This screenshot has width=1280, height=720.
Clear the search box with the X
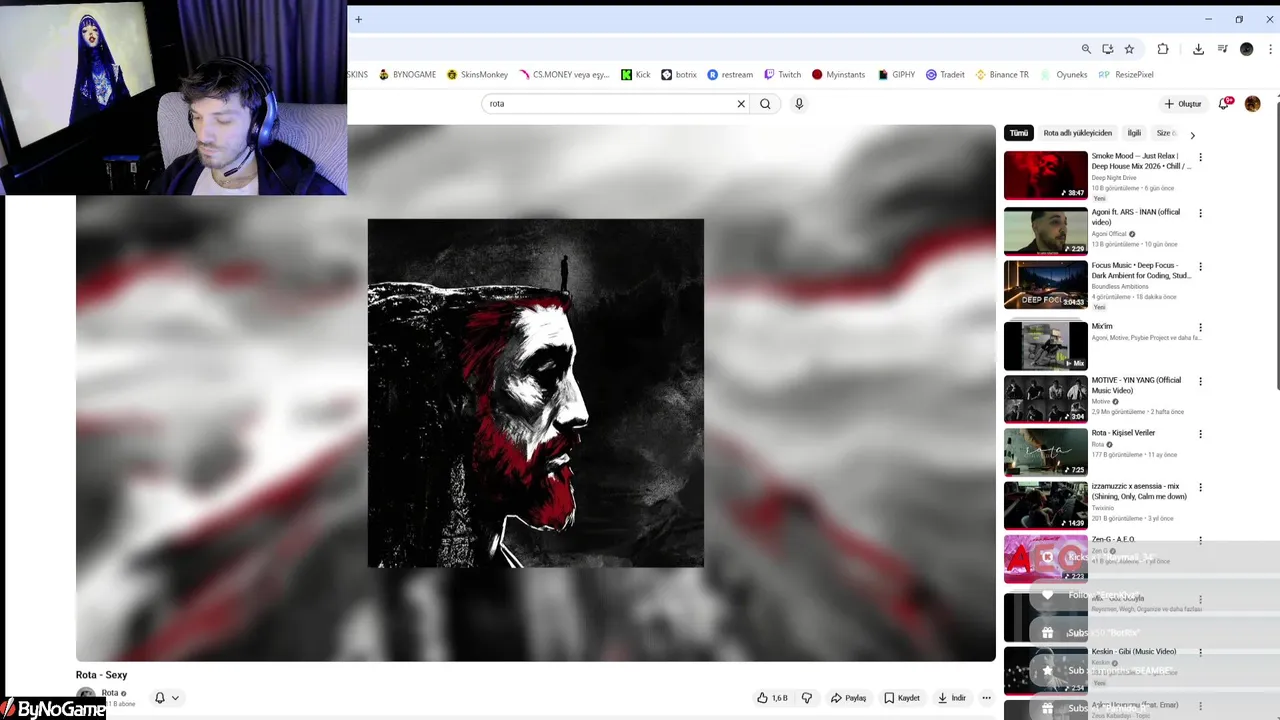tap(741, 104)
